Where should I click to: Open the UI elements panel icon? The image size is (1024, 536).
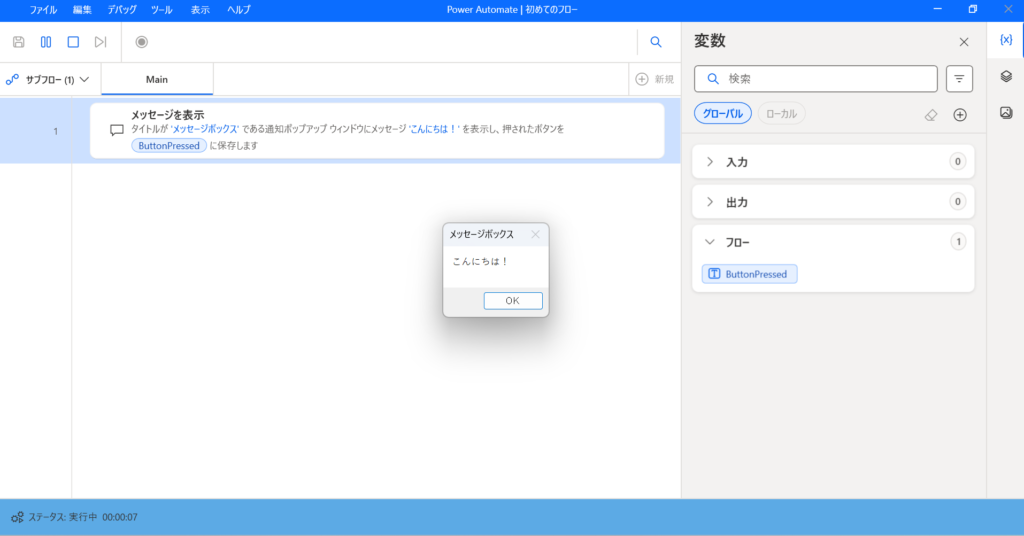pyautogui.click(x=1006, y=77)
